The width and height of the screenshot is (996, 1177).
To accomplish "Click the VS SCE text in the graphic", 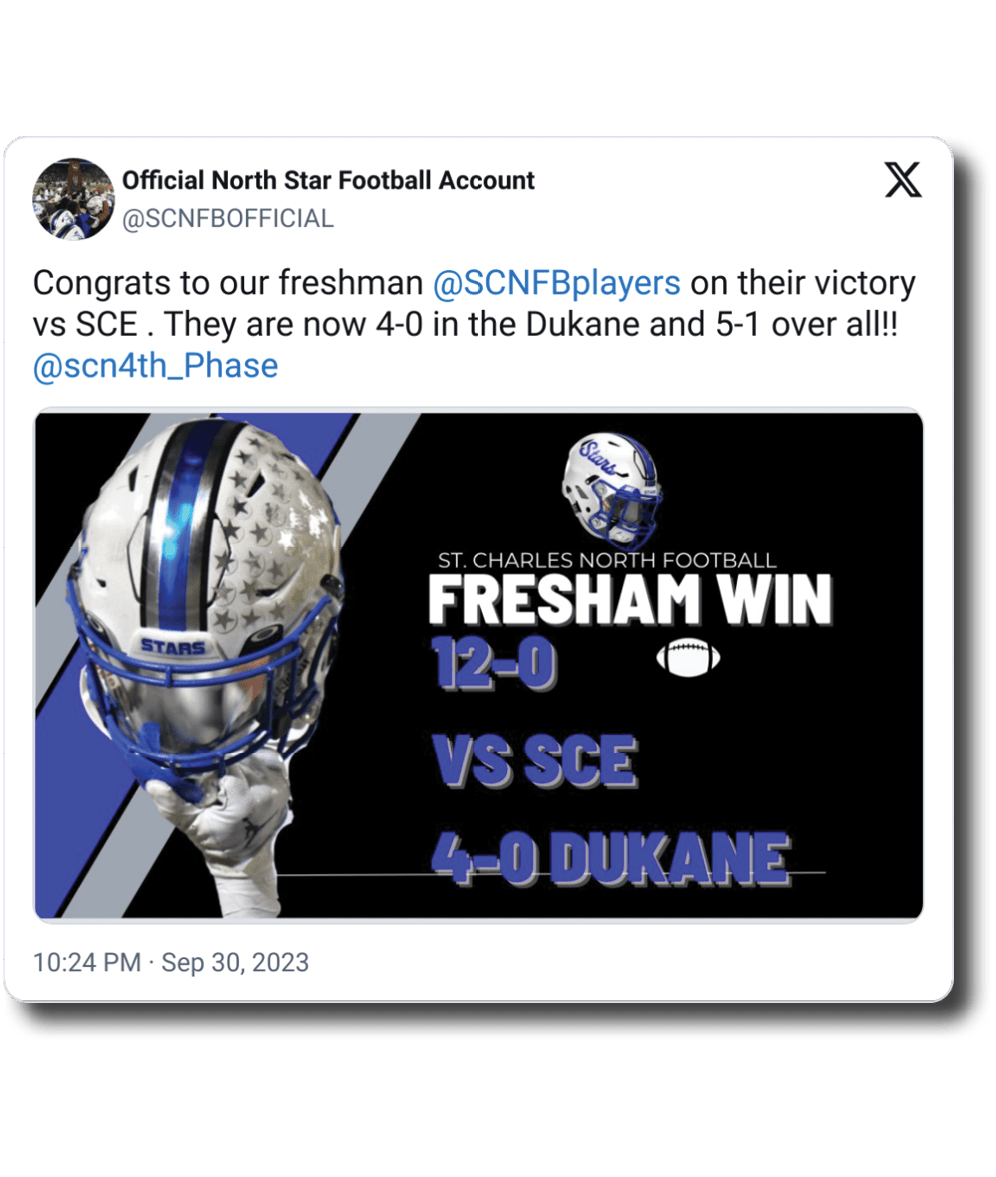I will point(535,760).
